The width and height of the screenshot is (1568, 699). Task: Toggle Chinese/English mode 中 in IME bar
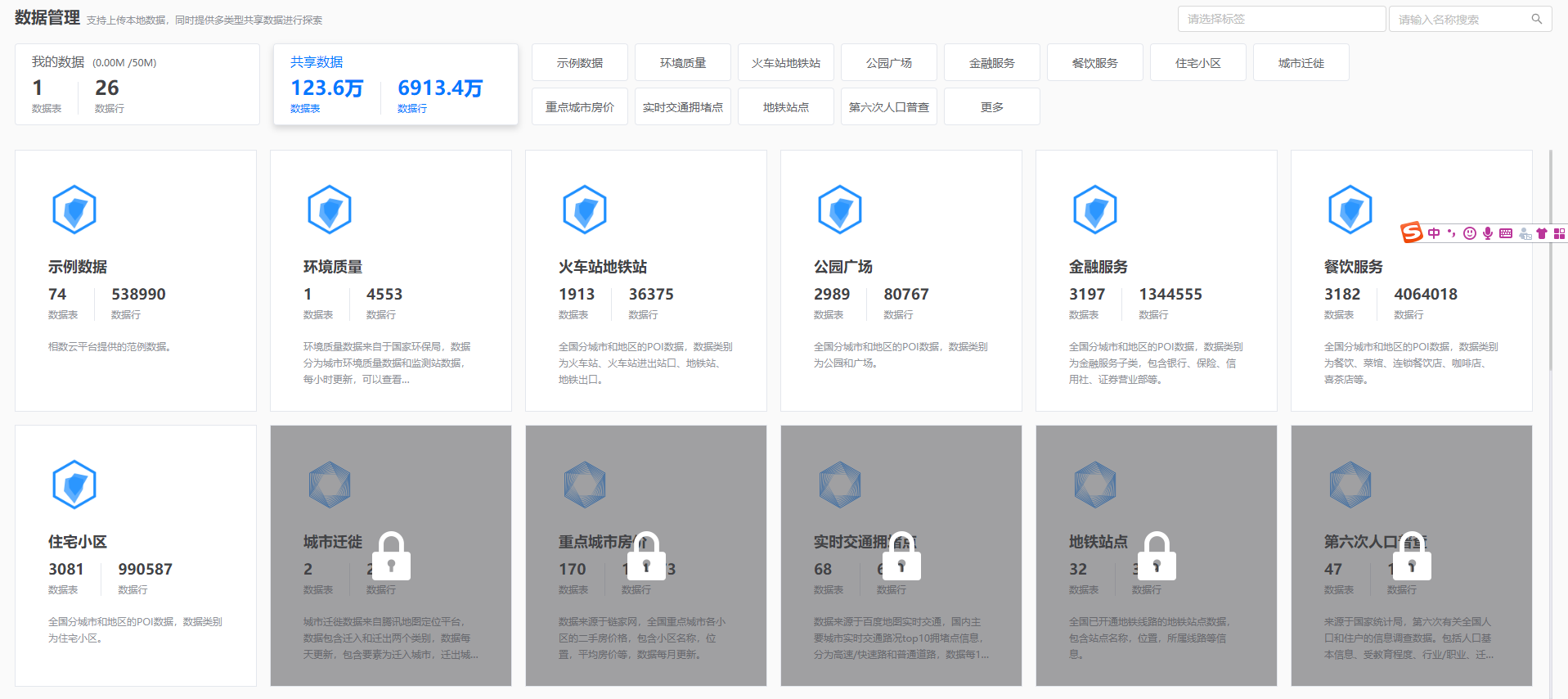[1434, 233]
